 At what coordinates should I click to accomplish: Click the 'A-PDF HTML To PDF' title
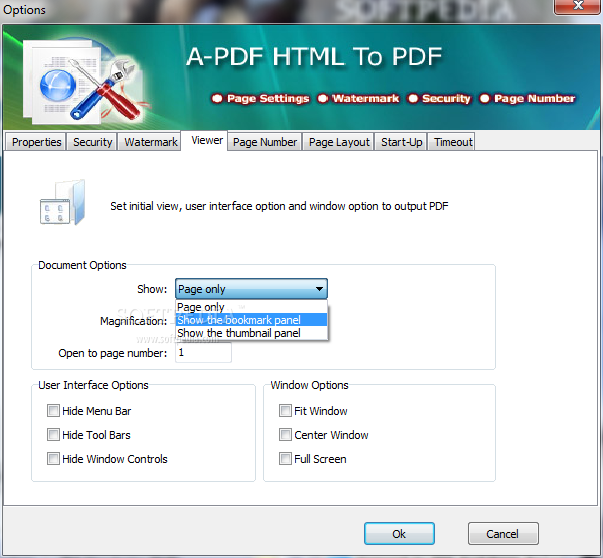click(314, 57)
